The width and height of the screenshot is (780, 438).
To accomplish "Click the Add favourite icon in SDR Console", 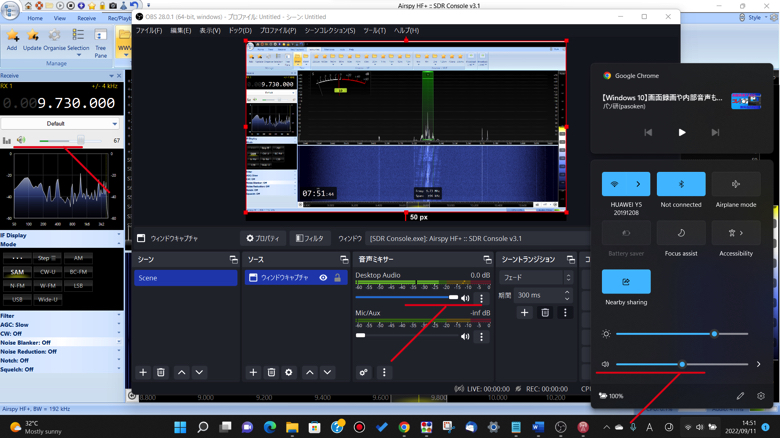I will click(12, 40).
